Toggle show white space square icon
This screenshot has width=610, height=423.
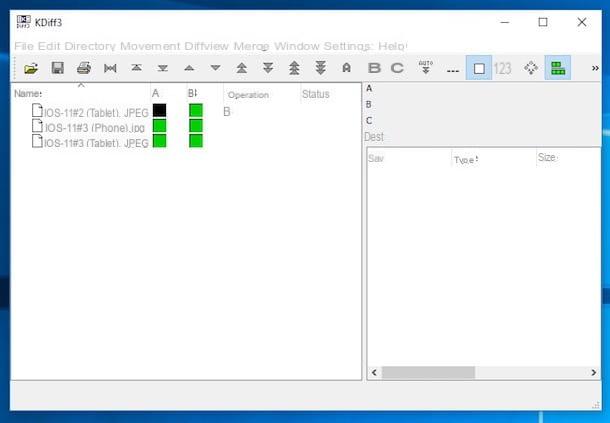[479, 68]
